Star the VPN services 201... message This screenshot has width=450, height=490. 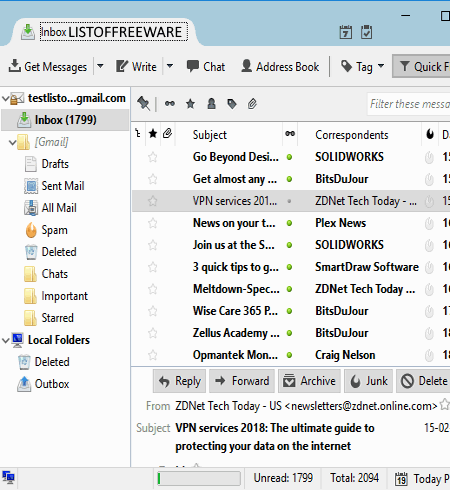(153, 201)
